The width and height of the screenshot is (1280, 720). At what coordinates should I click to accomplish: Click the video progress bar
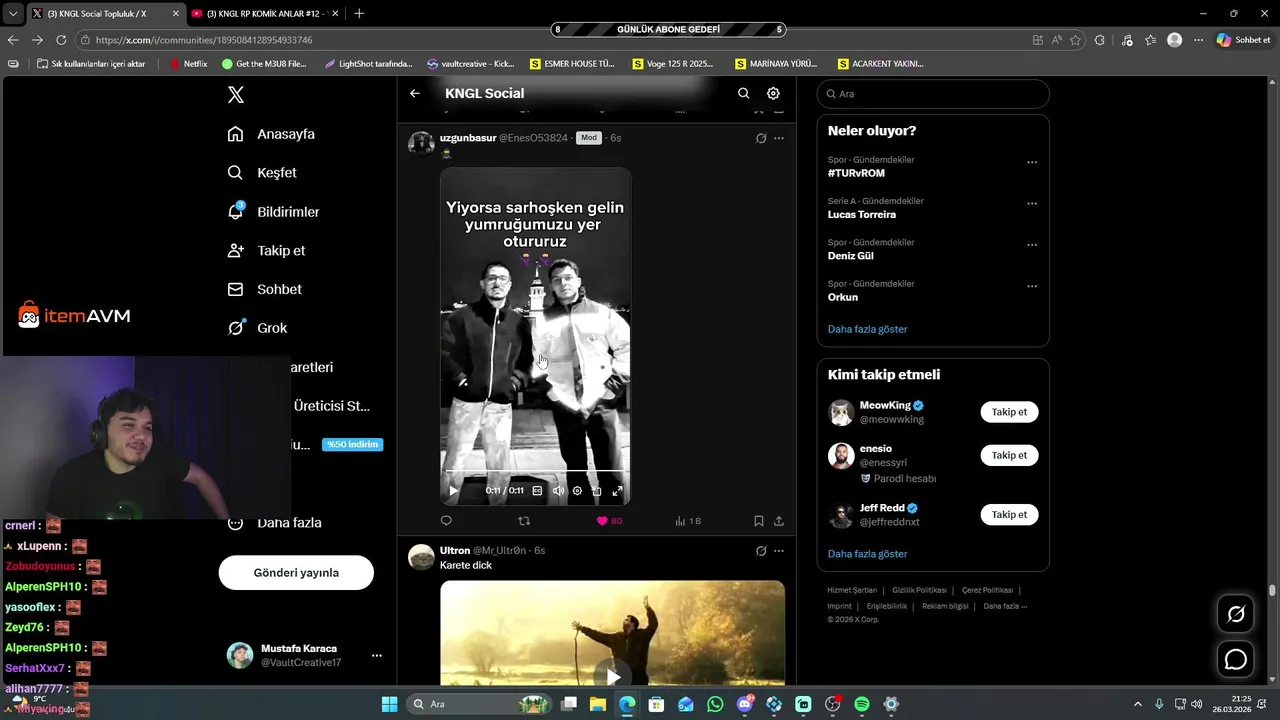pos(535,470)
